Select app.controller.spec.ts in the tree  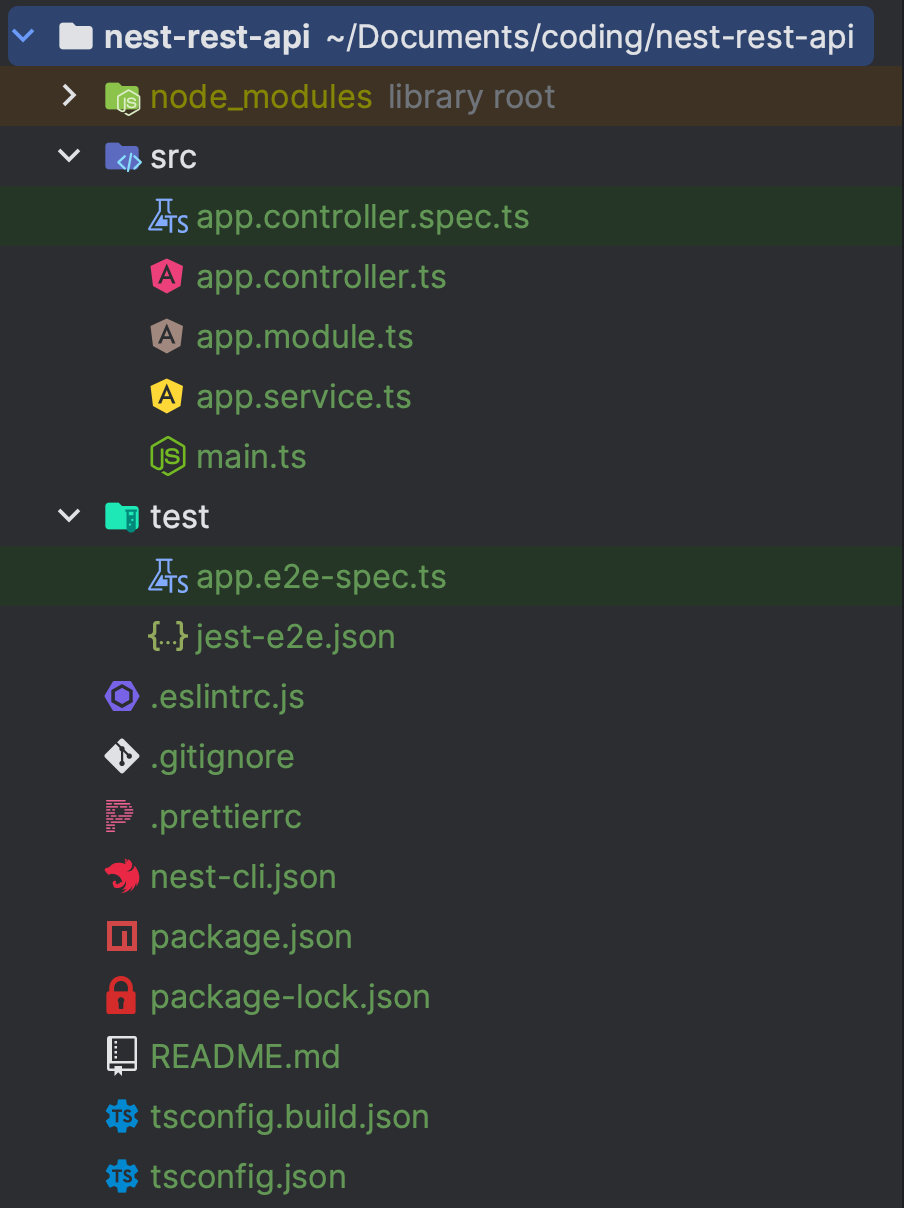[x=452, y=217]
